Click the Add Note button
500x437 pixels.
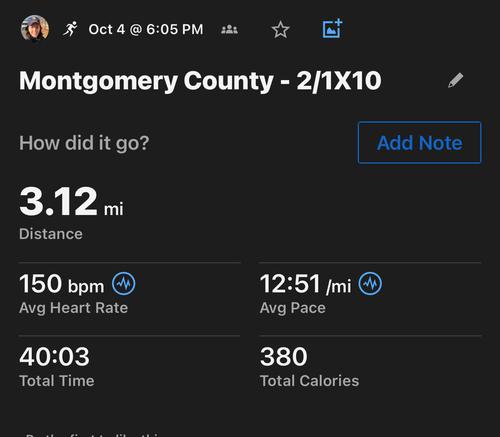pyautogui.click(x=420, y=143)
